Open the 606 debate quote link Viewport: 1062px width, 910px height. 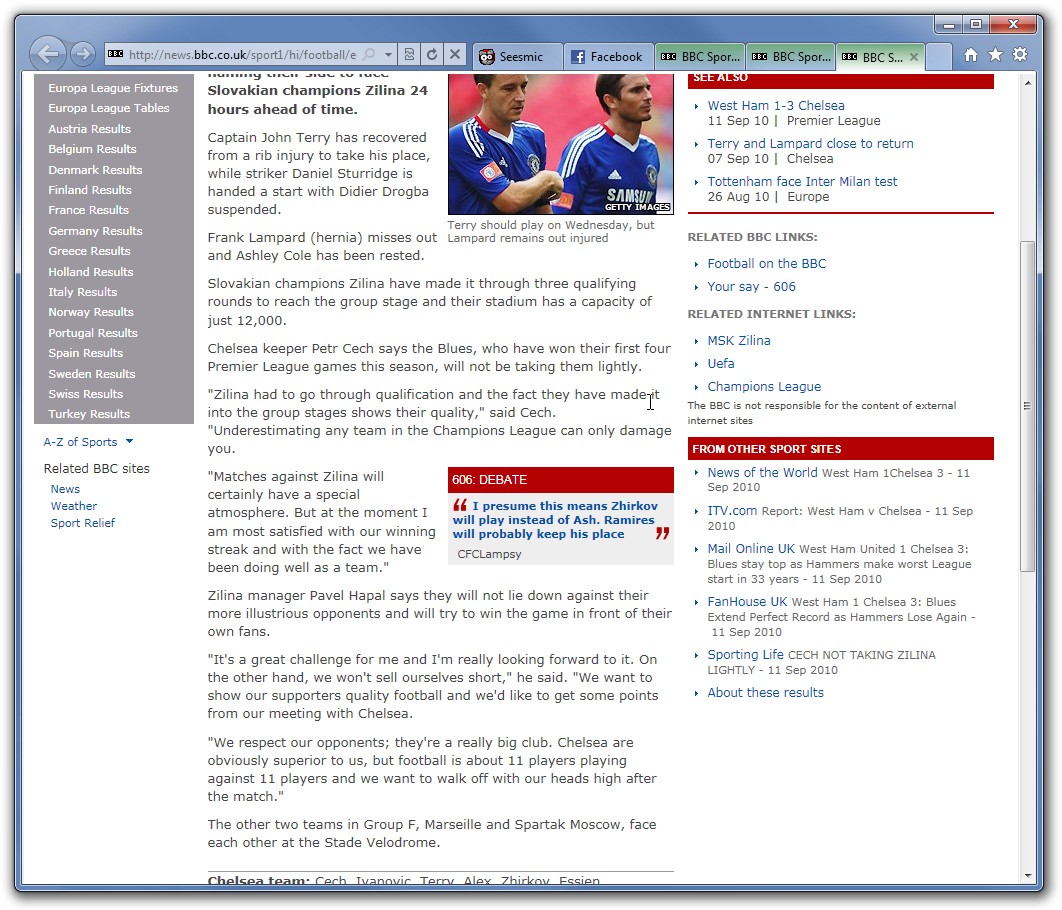[x=555, y=520]
